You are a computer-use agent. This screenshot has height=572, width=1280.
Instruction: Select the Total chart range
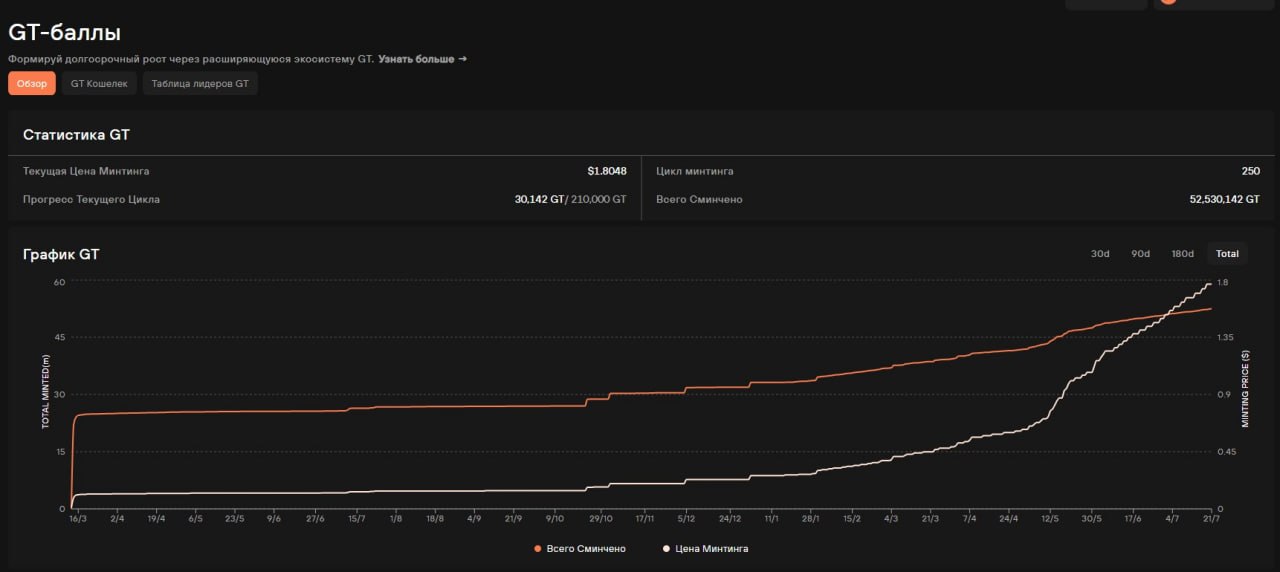(1227, 254)
